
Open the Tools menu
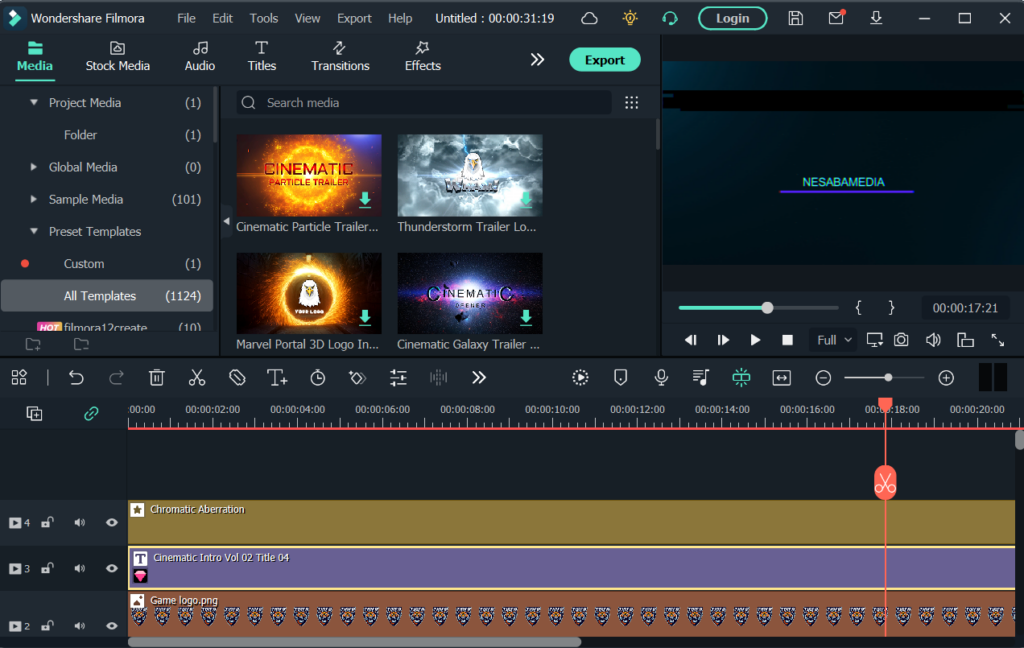(263, 17)
